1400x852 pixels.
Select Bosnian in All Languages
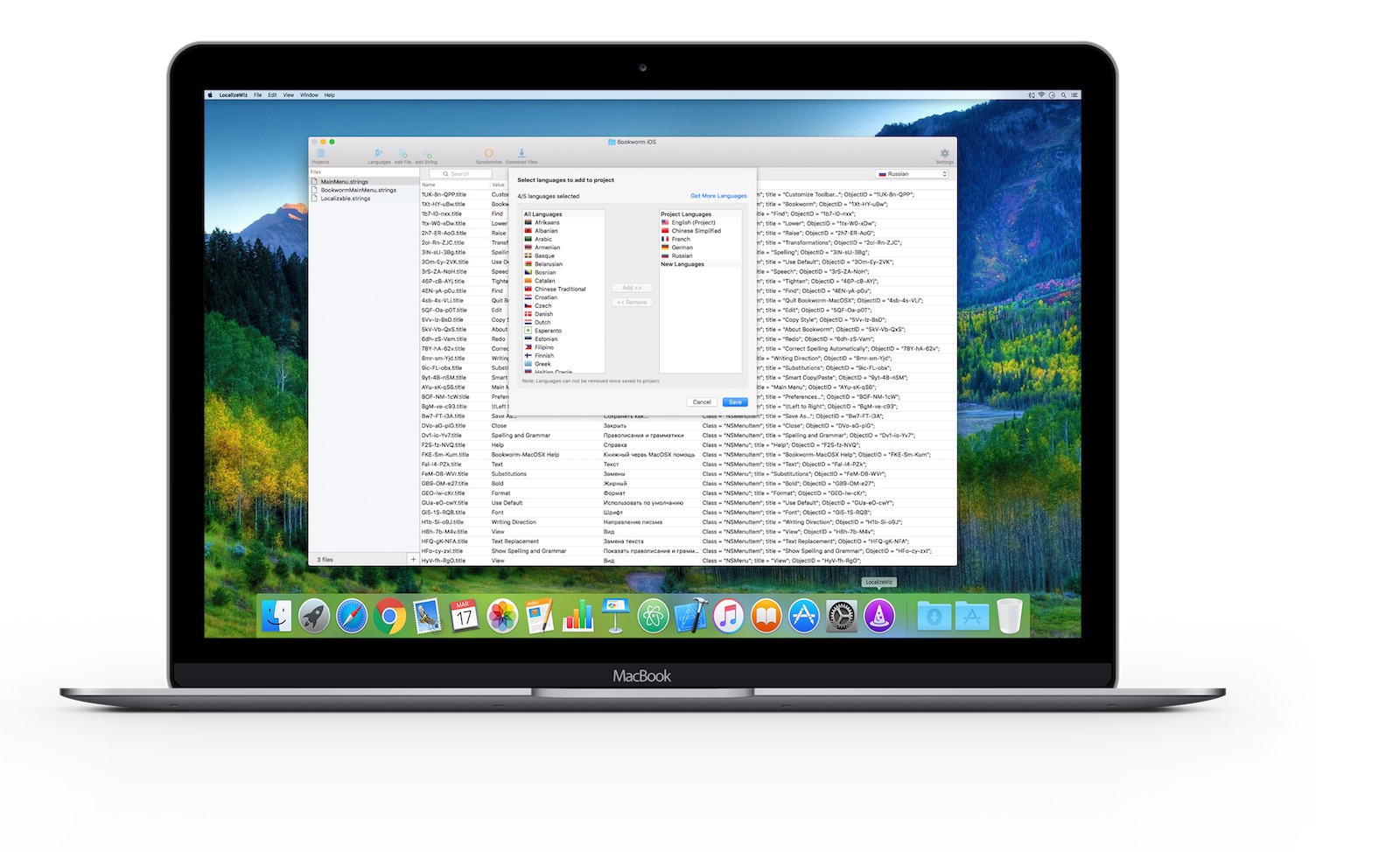563,272
